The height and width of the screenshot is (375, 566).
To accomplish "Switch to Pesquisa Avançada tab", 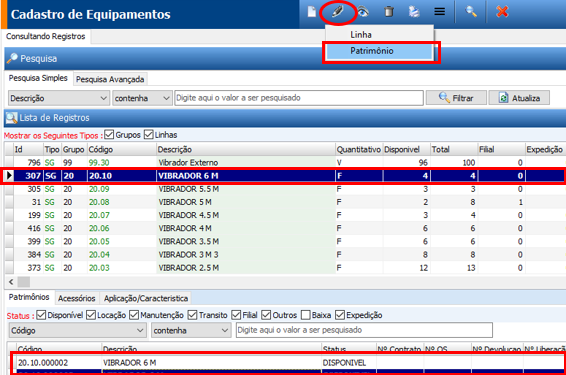I will coord(110,79).
